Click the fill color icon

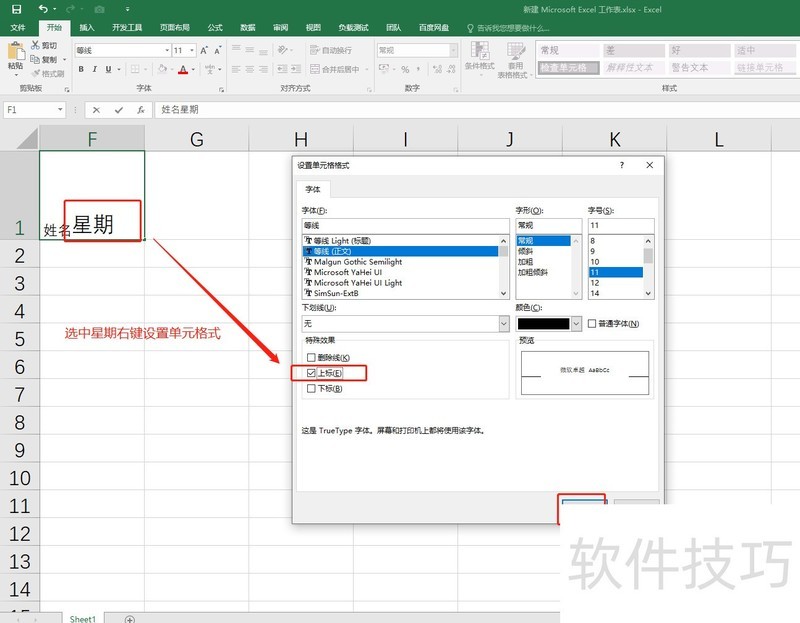[164, 69]
